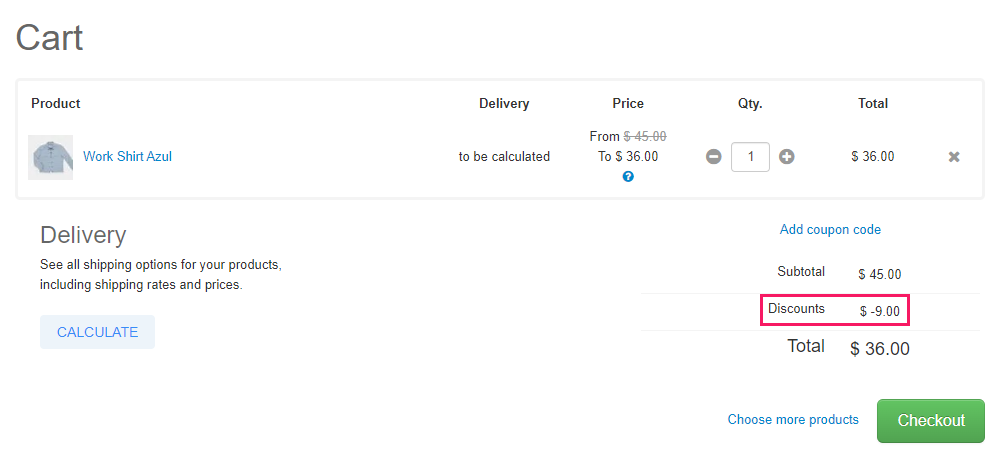The height and width of the screenshot is (460, 1006).
Task: Click the Qty. column header
Action: [x=750, y=103]
